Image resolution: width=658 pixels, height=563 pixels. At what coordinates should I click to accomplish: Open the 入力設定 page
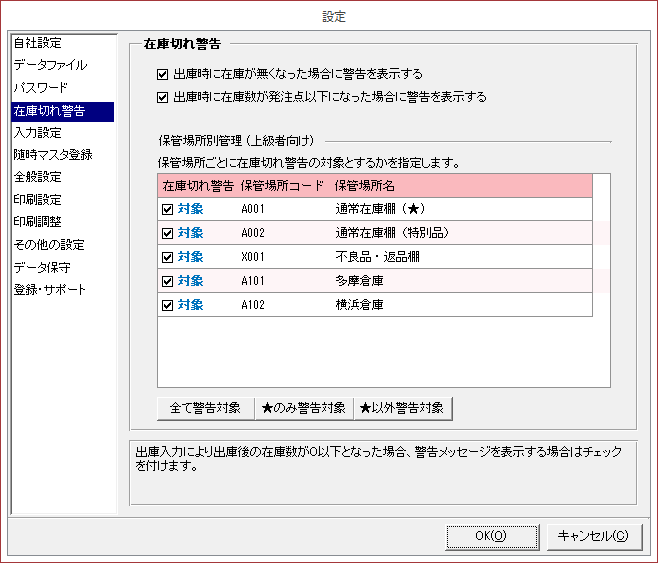[x=37, y=133]
